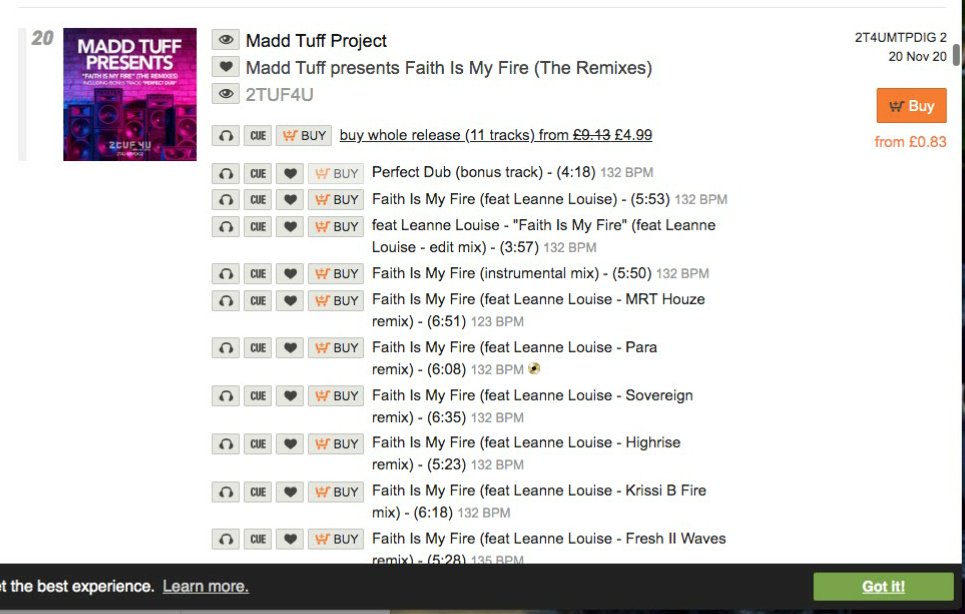This screenshot has width=965, height=614.
Task: Cue the Para remix
Action: pyautogui.click(x=258, y=348)
